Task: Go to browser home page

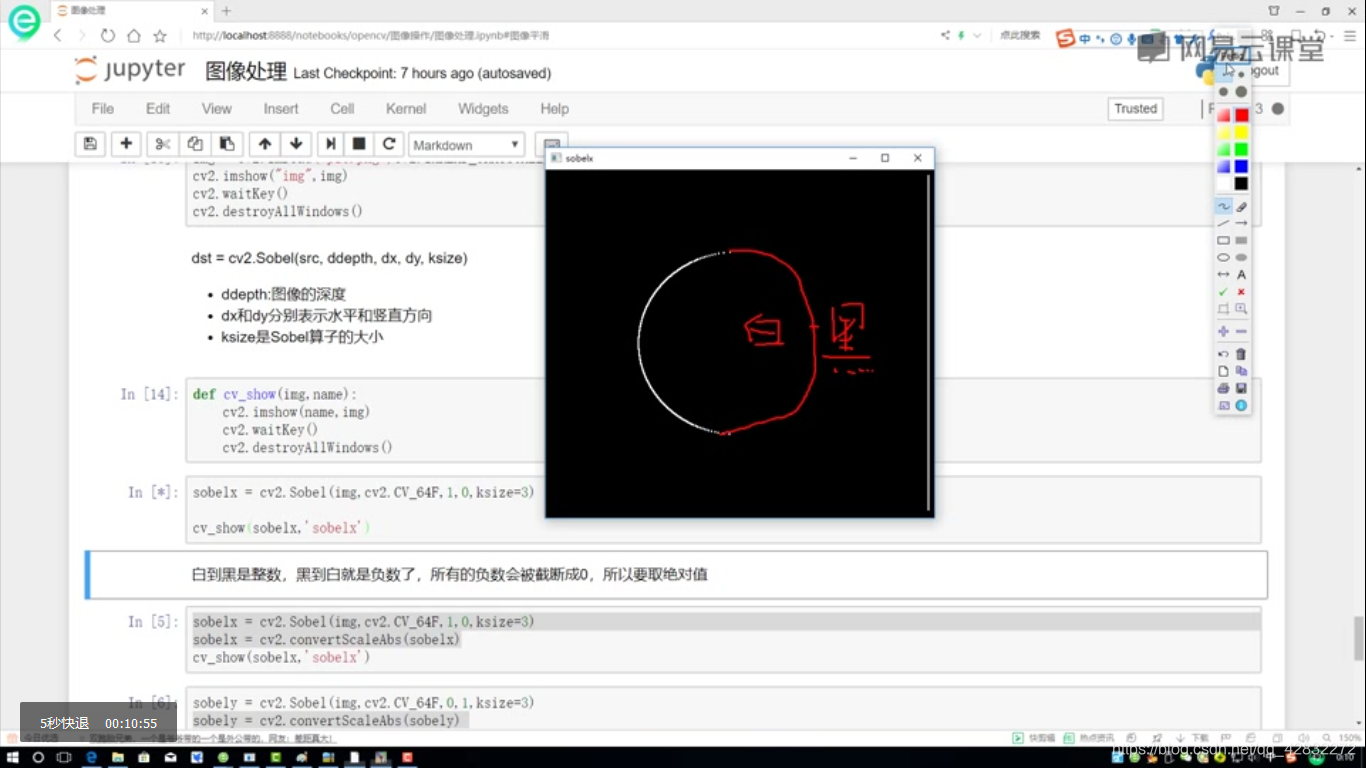Action: pos(134,36)
